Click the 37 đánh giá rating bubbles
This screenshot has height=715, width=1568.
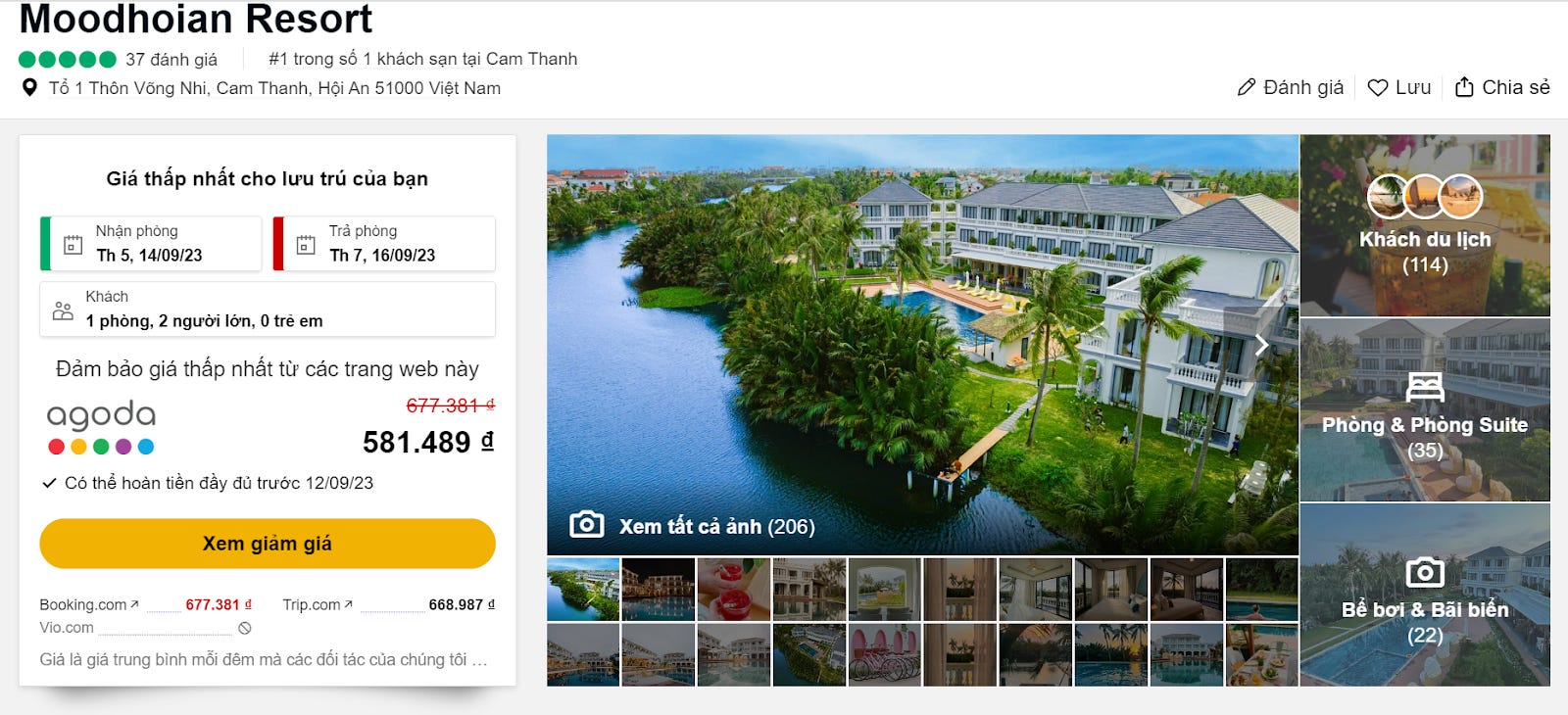(x=68, y=59)
